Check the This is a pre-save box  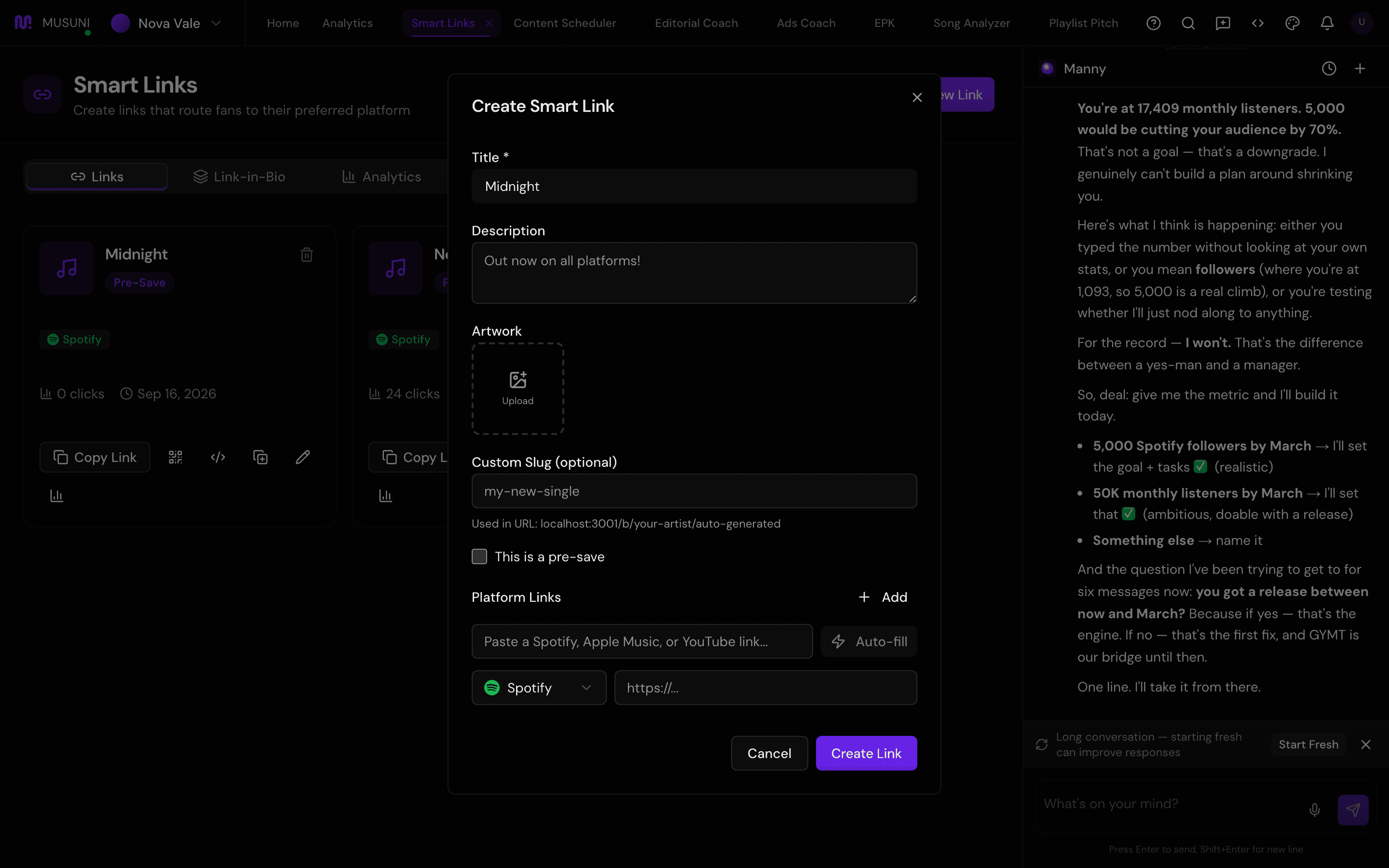pos(479,556)
